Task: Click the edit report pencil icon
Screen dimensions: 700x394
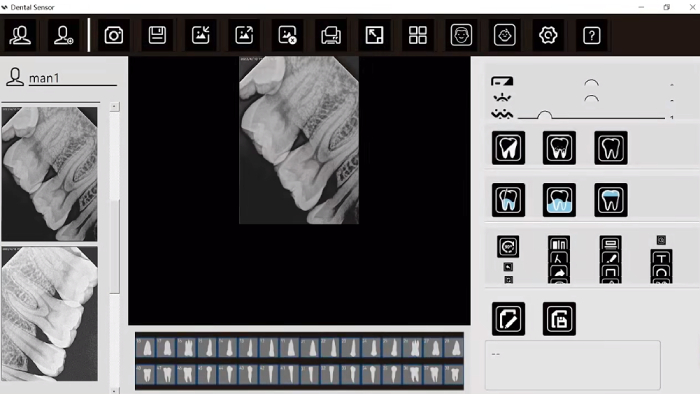Action: 508,319
